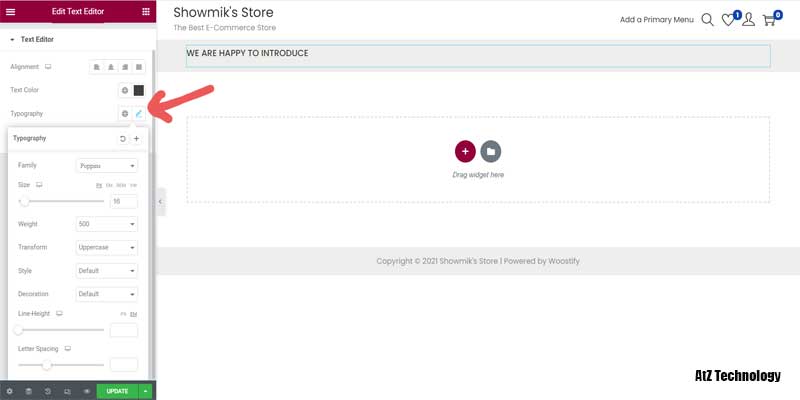Click the green UPDATE button

[x=117, y=391]
